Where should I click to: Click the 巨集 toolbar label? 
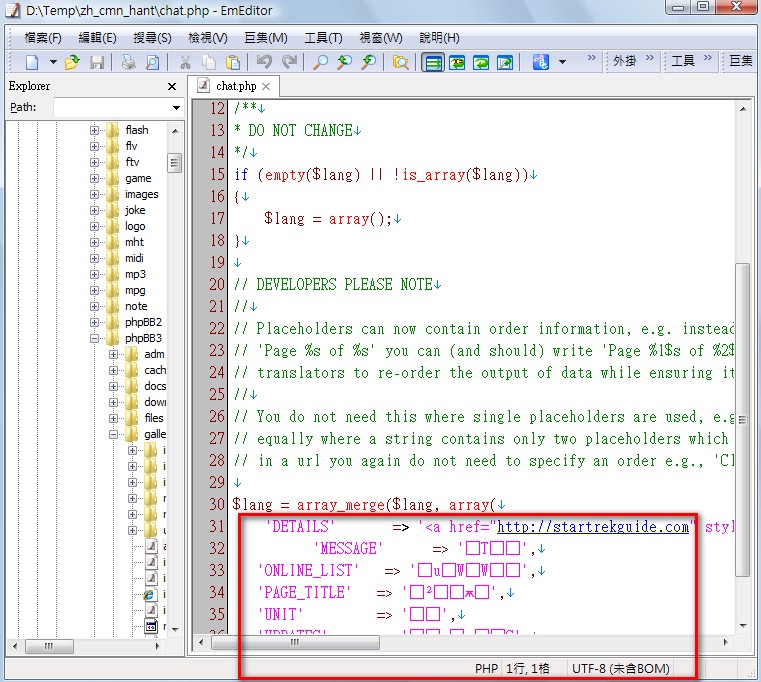pyautogui.click(x=741, y=61)
